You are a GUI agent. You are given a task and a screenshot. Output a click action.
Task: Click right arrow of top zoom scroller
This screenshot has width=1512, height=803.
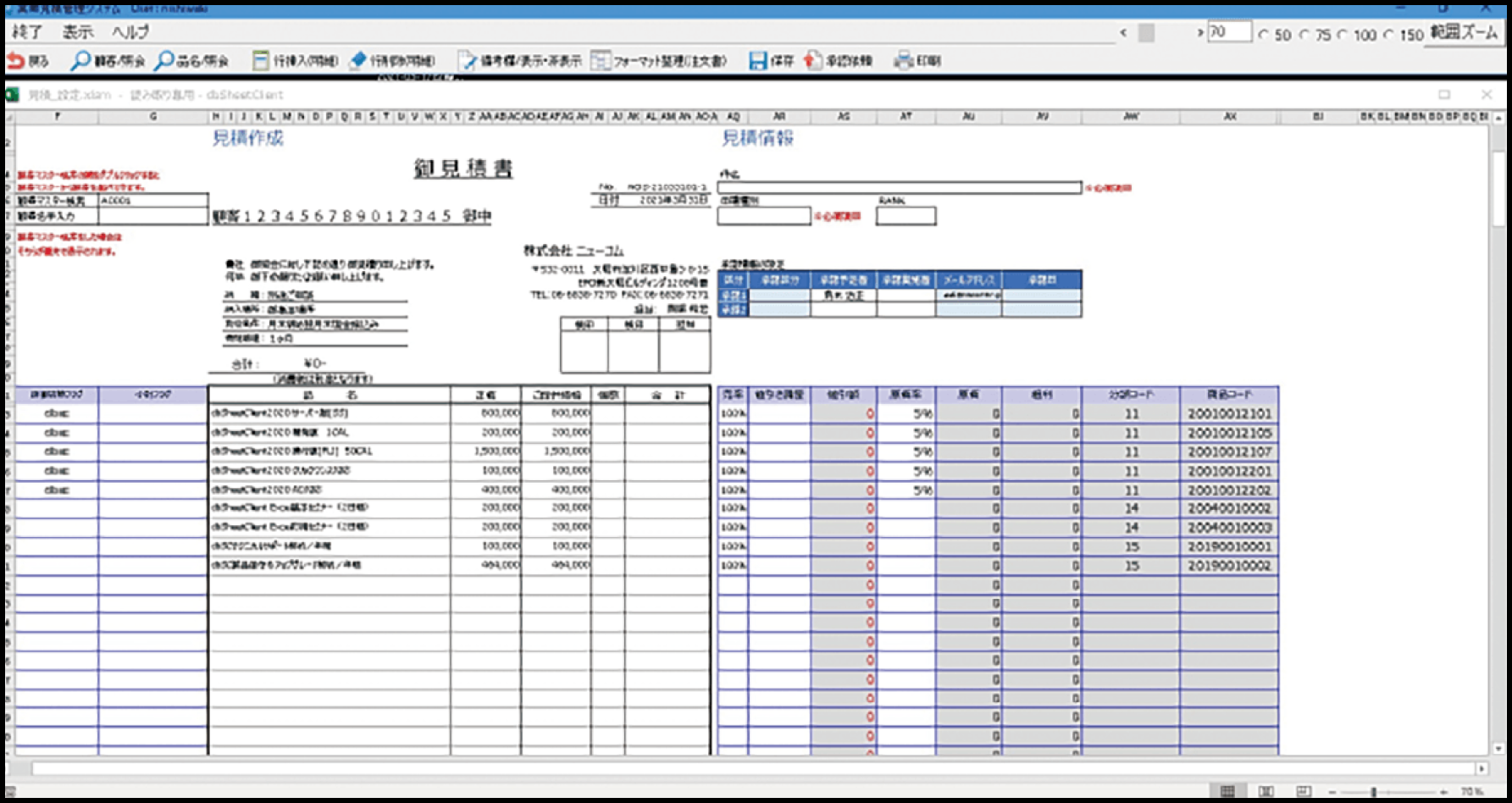tap(1200, 33)
